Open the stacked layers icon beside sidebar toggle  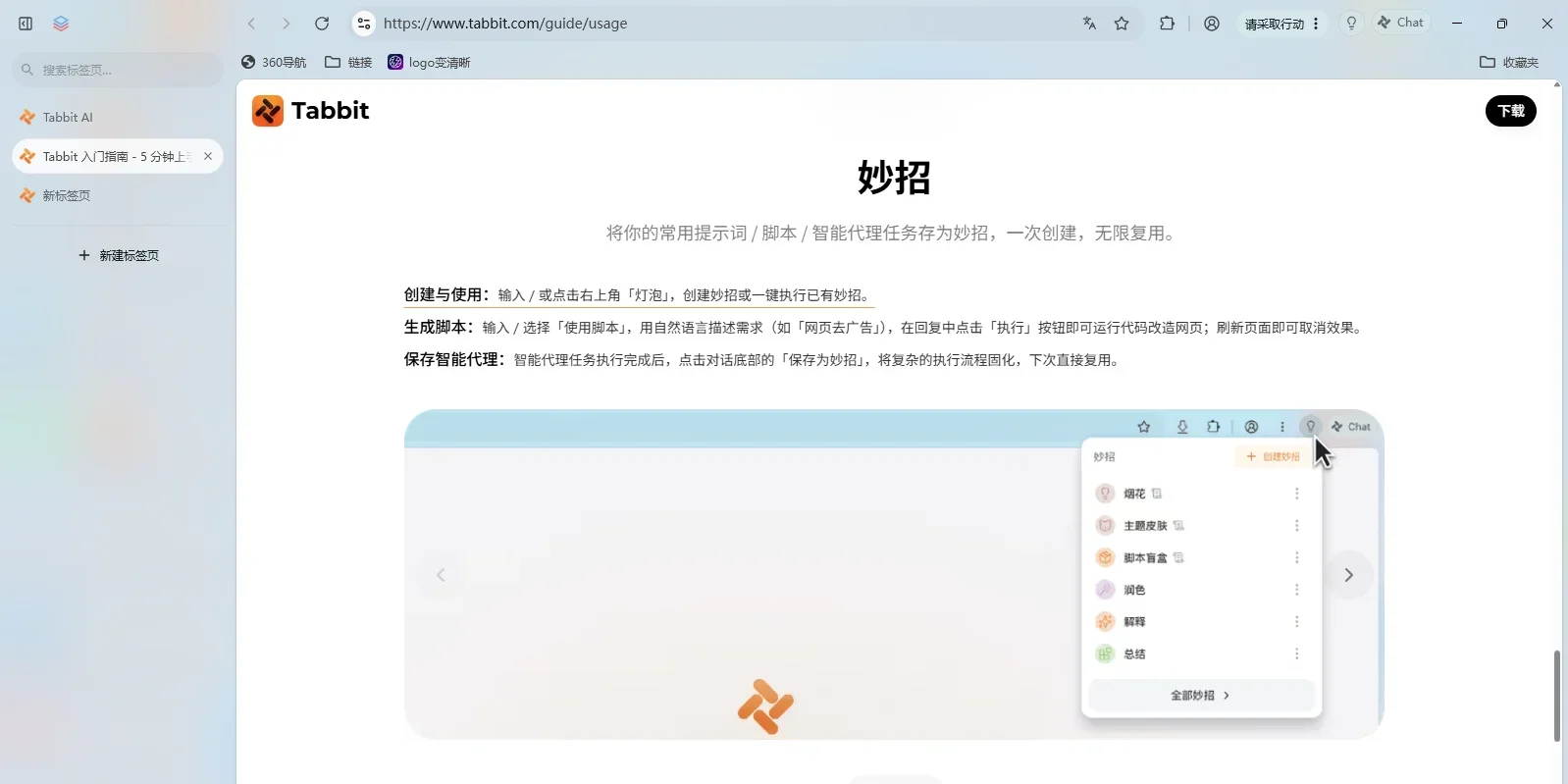(61, 24)
